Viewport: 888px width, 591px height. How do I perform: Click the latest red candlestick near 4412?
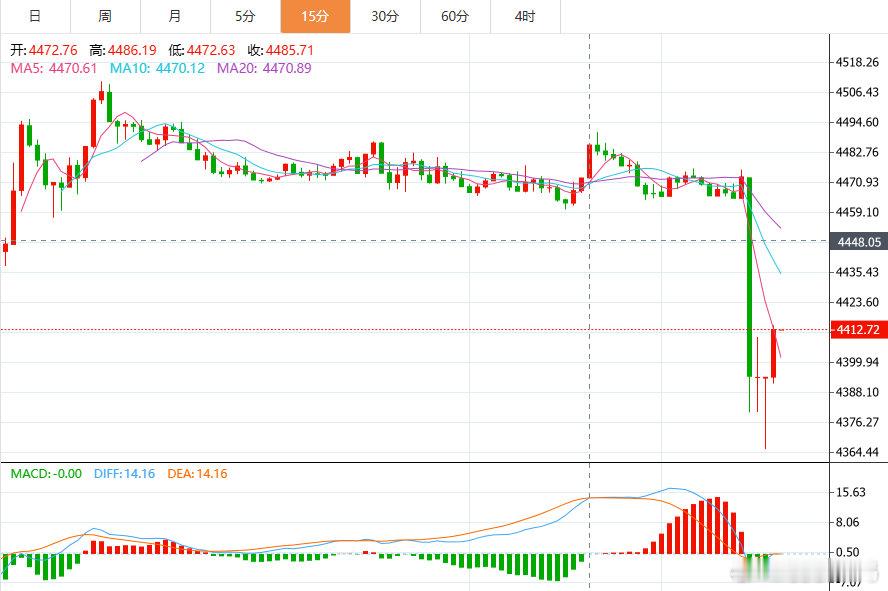774,353
